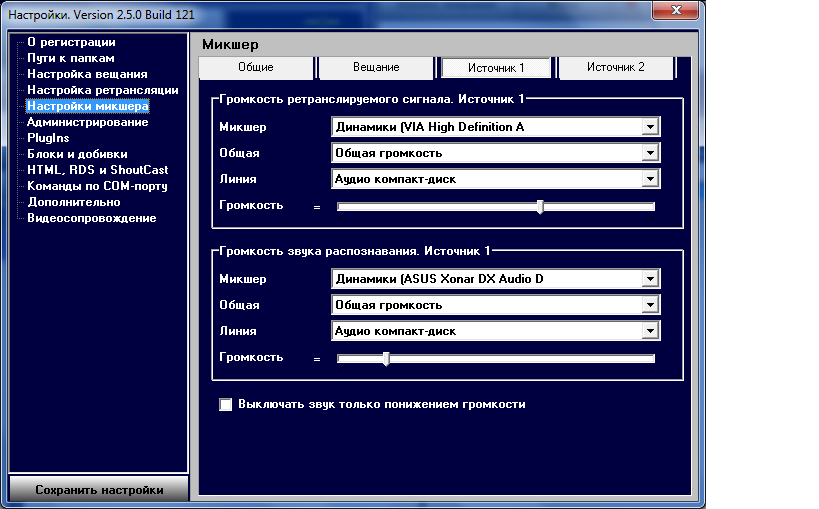Click retransmitted signal Громкость slider handle
Viewport: 819px width, 509px height.
(x=540, y=206)
